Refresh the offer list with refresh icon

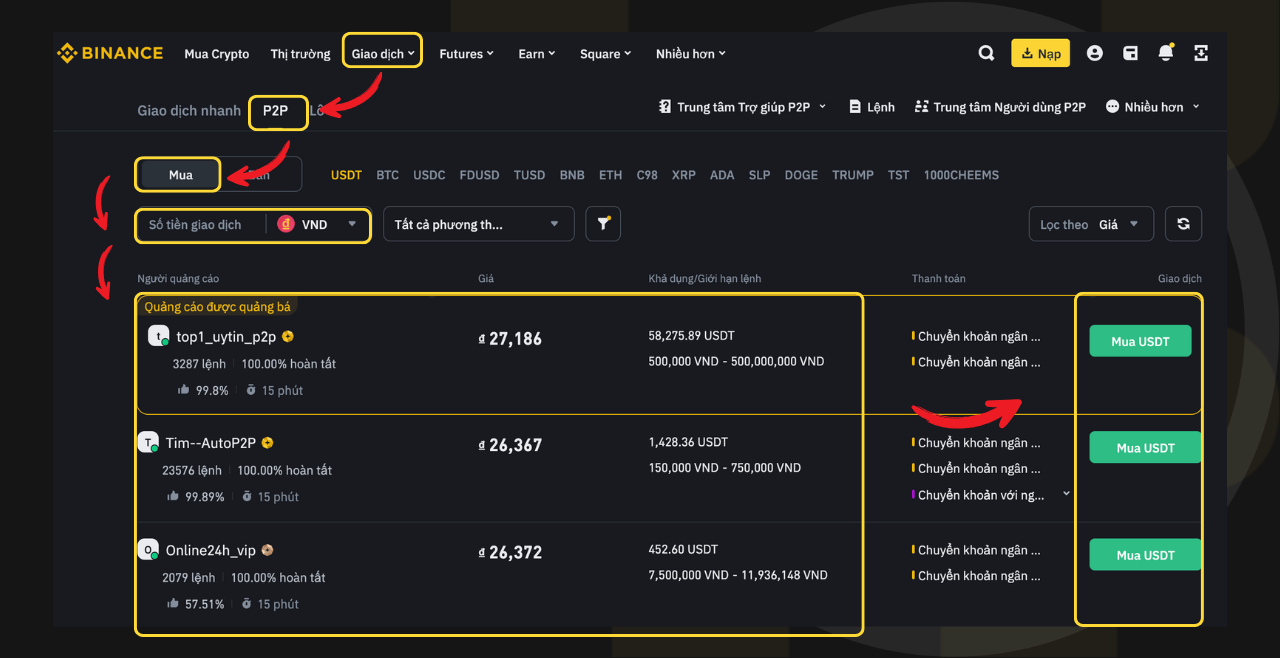pos(1183,224)
